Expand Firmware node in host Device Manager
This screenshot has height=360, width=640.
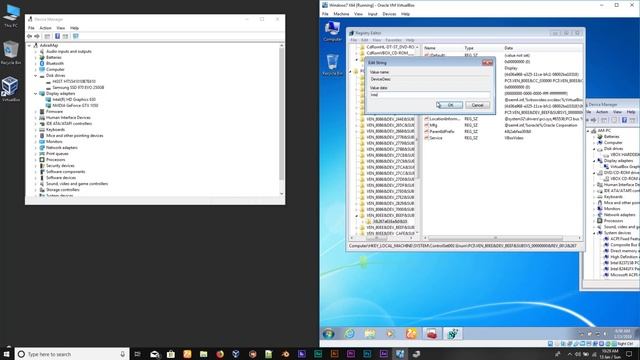click(x=36, y=111)
